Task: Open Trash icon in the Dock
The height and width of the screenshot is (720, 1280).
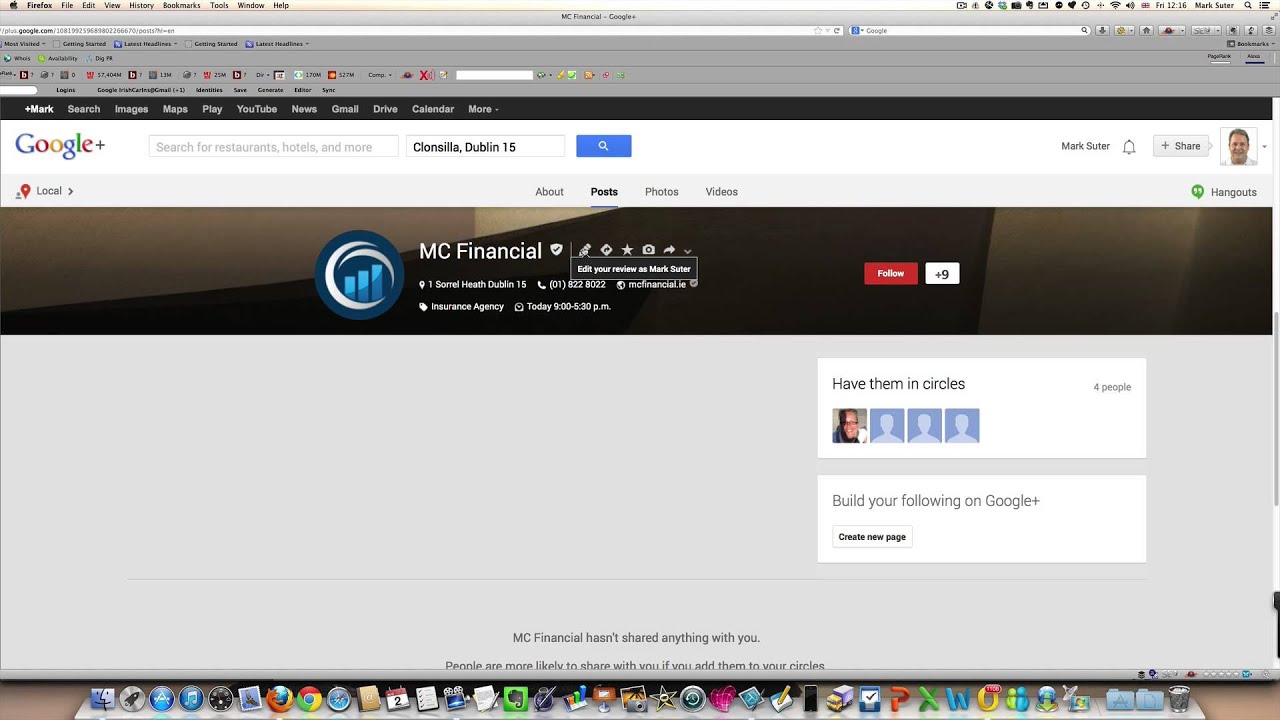Action: coord(1179,698)
